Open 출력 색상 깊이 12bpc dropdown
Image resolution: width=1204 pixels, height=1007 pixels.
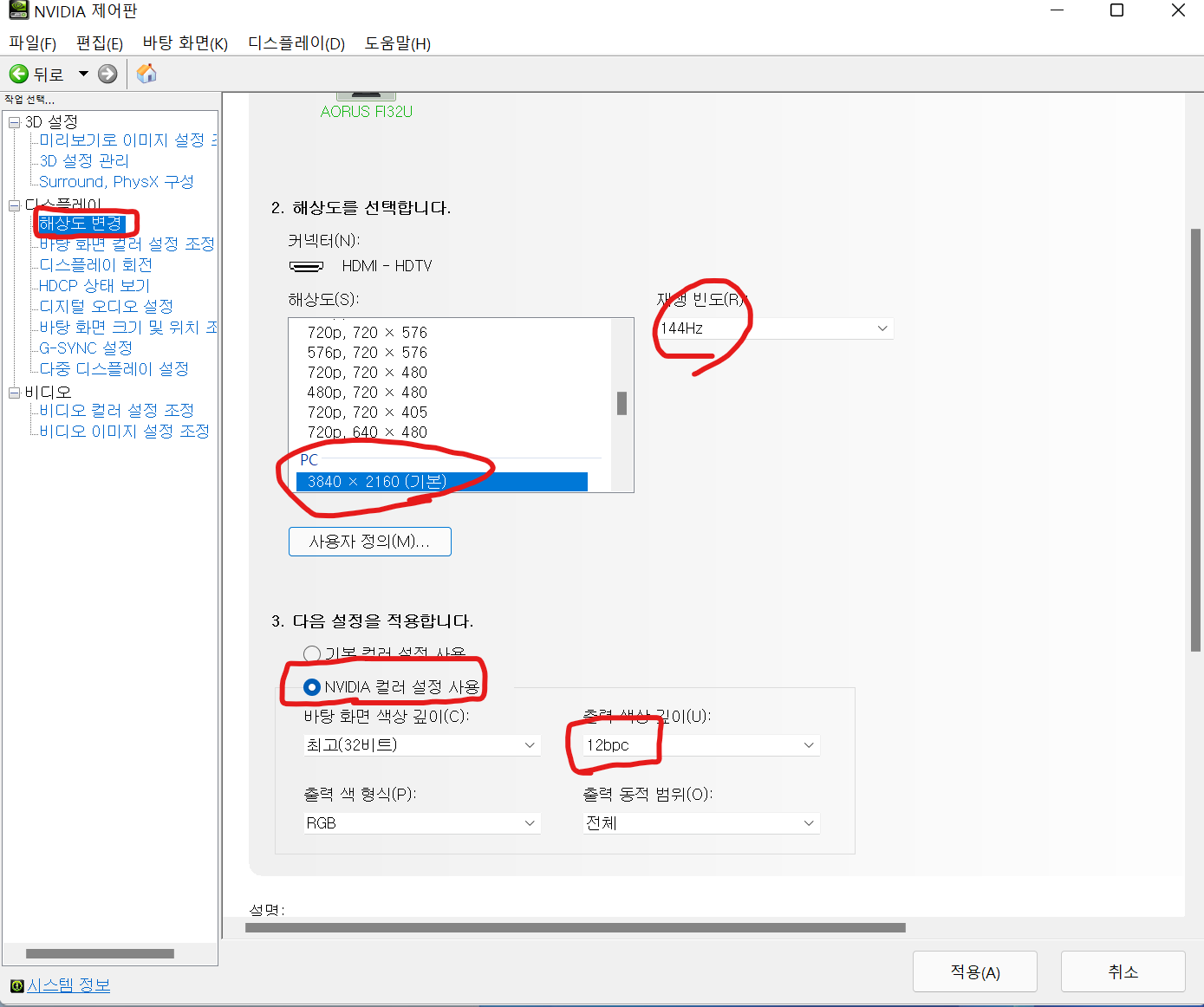701,745
